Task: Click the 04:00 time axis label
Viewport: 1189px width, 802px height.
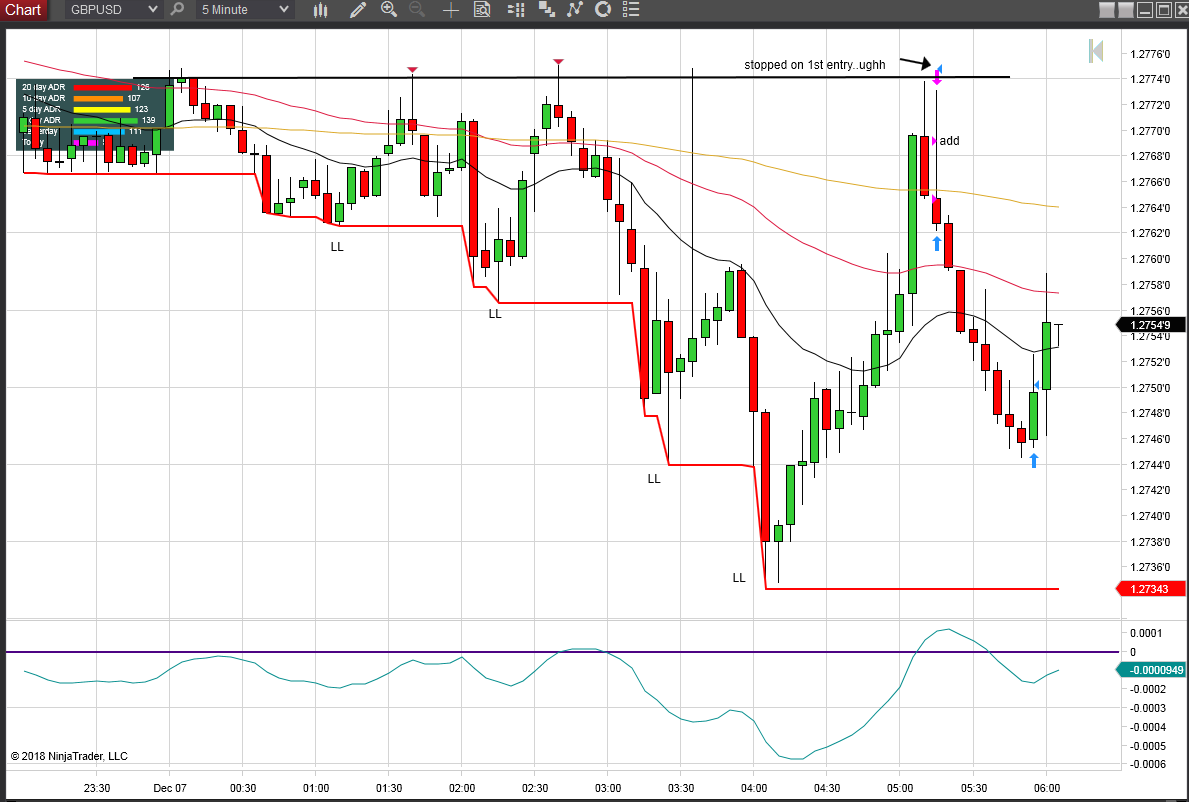Action: click(754, 788)
